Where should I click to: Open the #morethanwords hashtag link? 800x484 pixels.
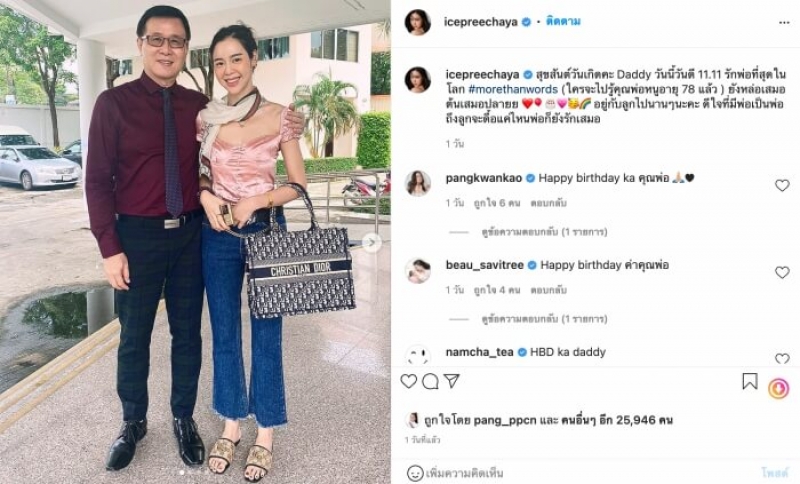[512, 89]
